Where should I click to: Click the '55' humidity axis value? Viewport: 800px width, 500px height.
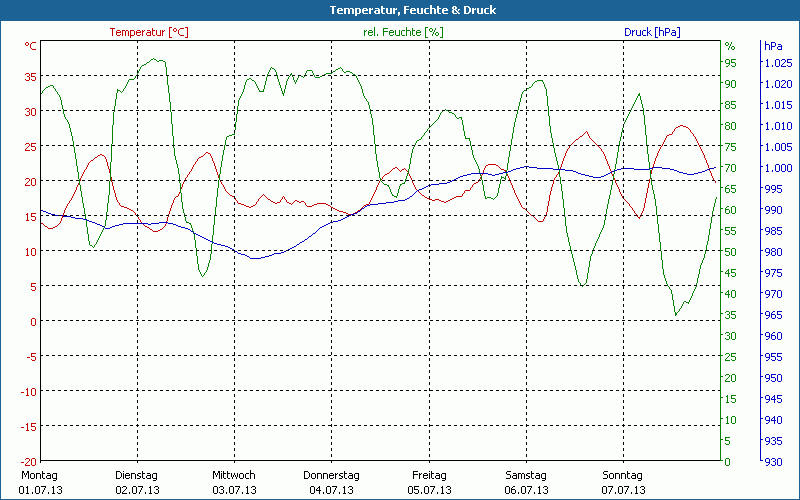coord(731,231)
